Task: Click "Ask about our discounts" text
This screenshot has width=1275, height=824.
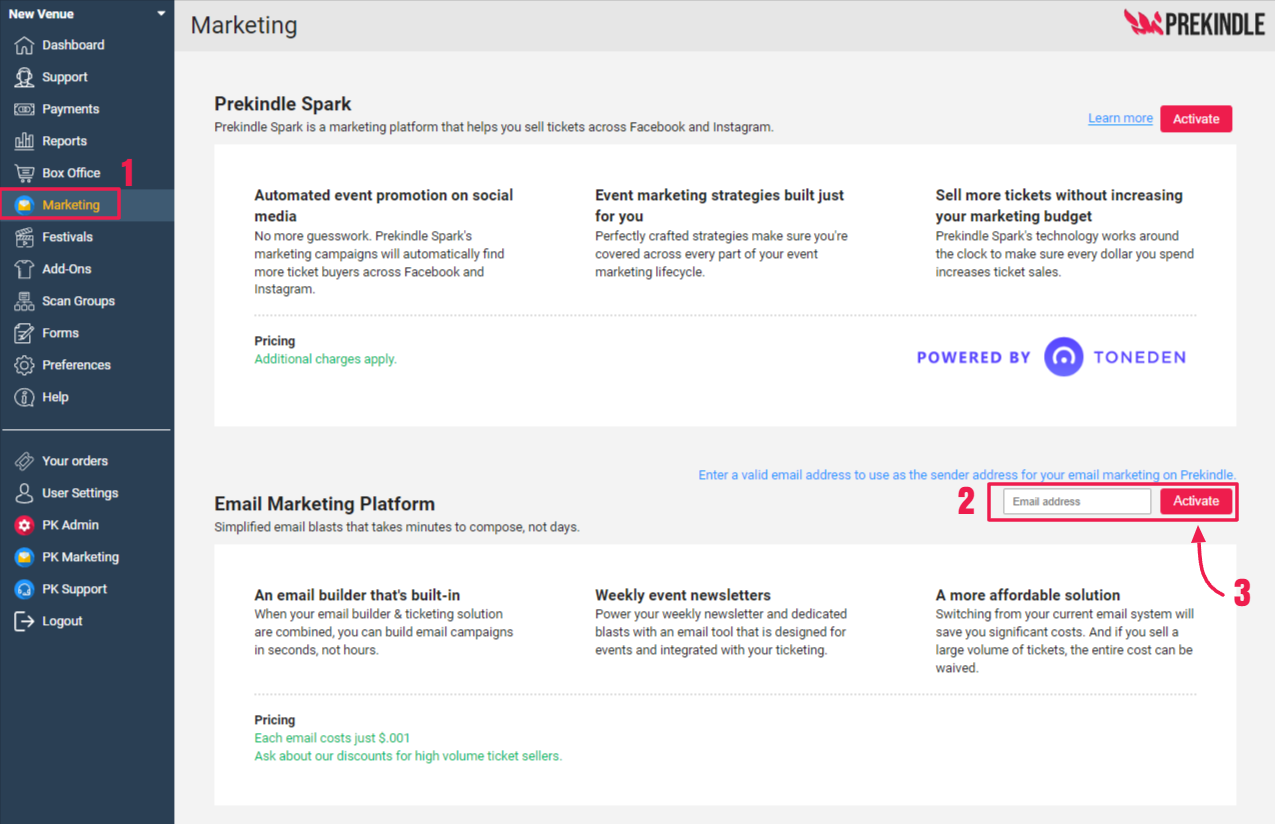Action: coord(331,756)
